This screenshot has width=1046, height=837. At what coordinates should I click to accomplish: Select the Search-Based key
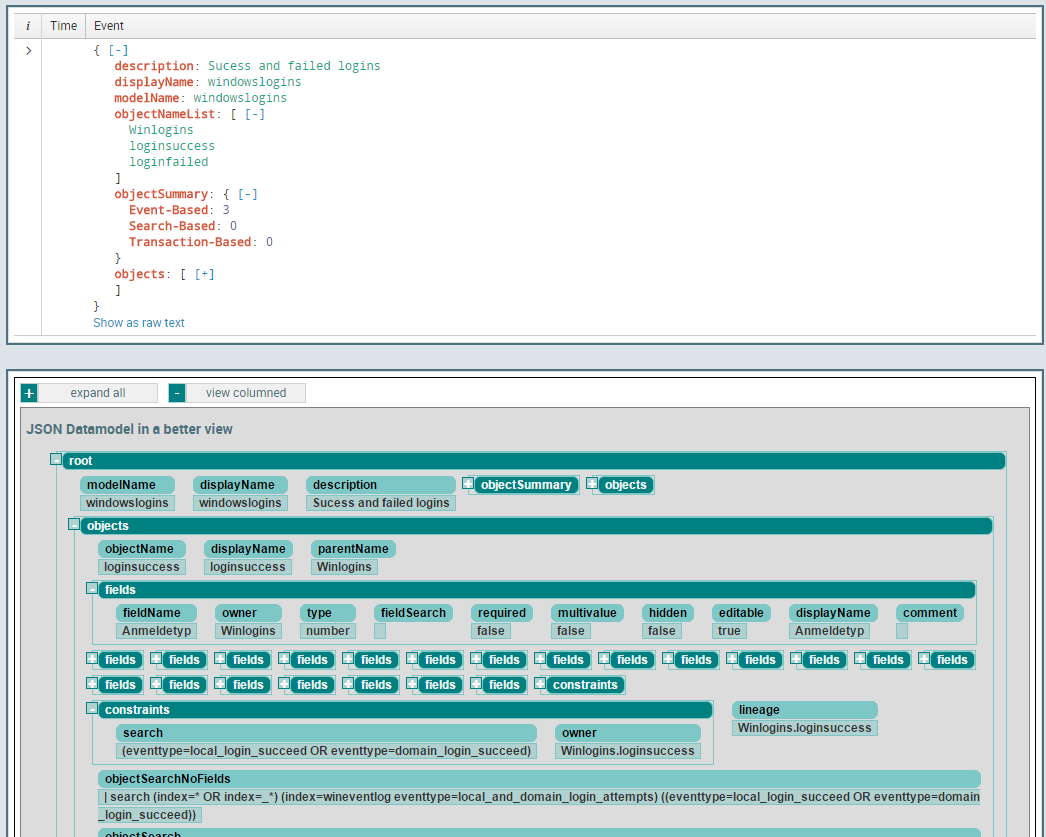172,226
